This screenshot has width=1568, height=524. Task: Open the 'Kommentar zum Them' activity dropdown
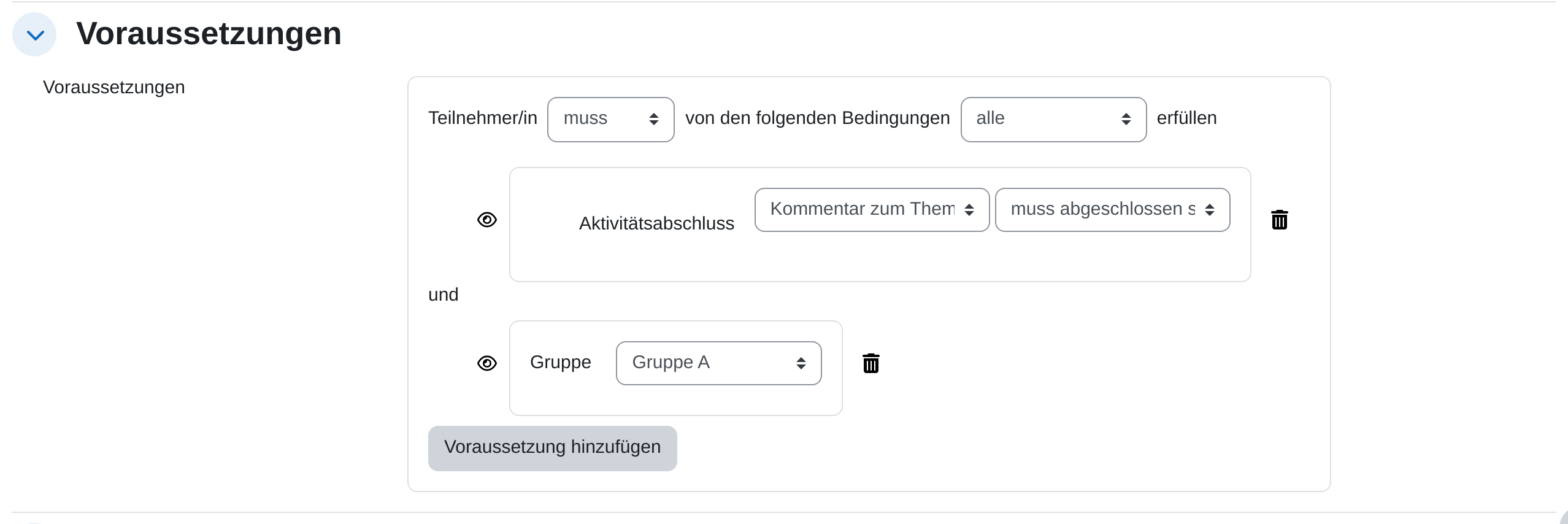[871, 210]
